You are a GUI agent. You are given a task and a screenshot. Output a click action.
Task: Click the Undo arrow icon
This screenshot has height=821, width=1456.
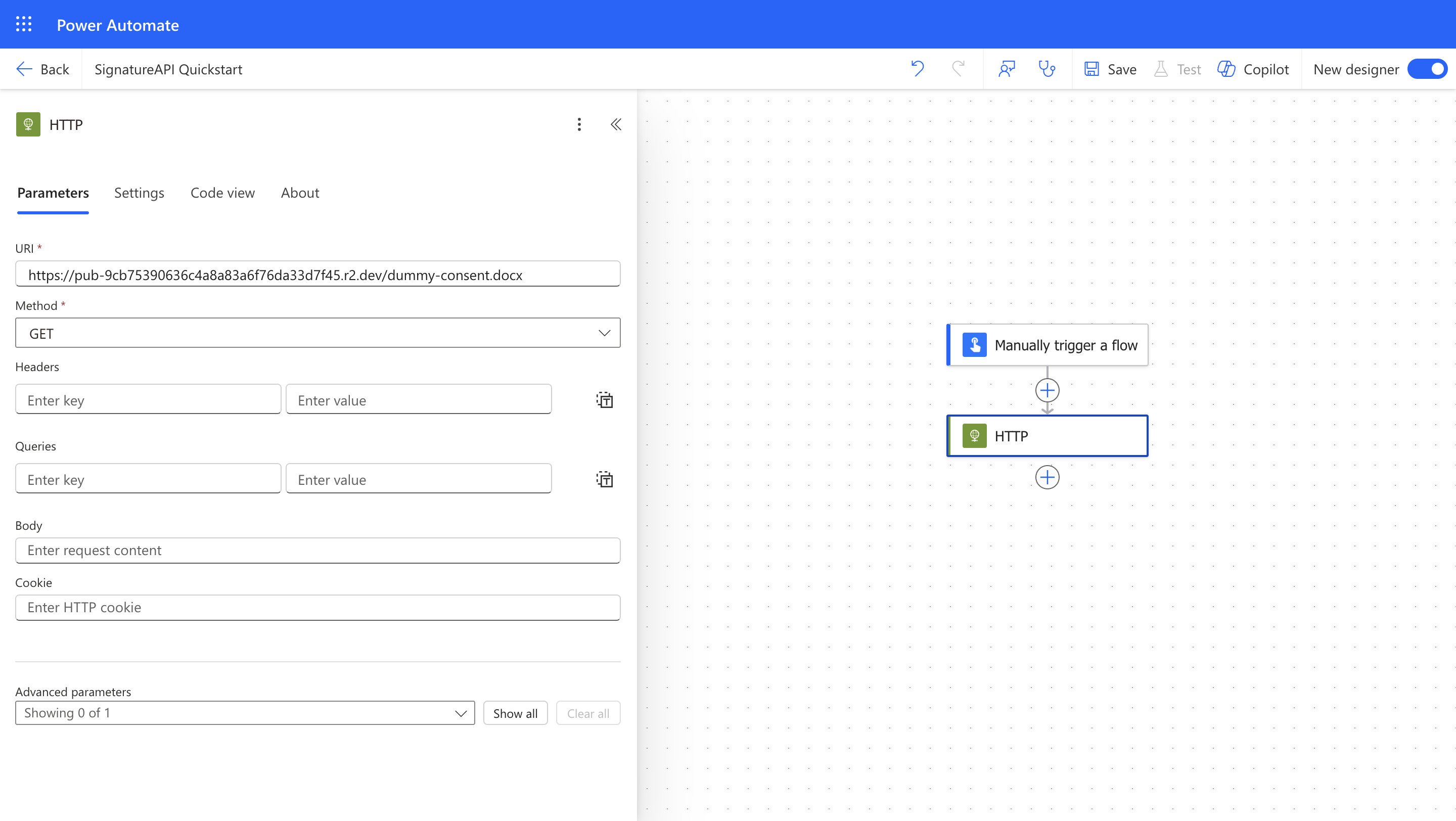(918, 69)
